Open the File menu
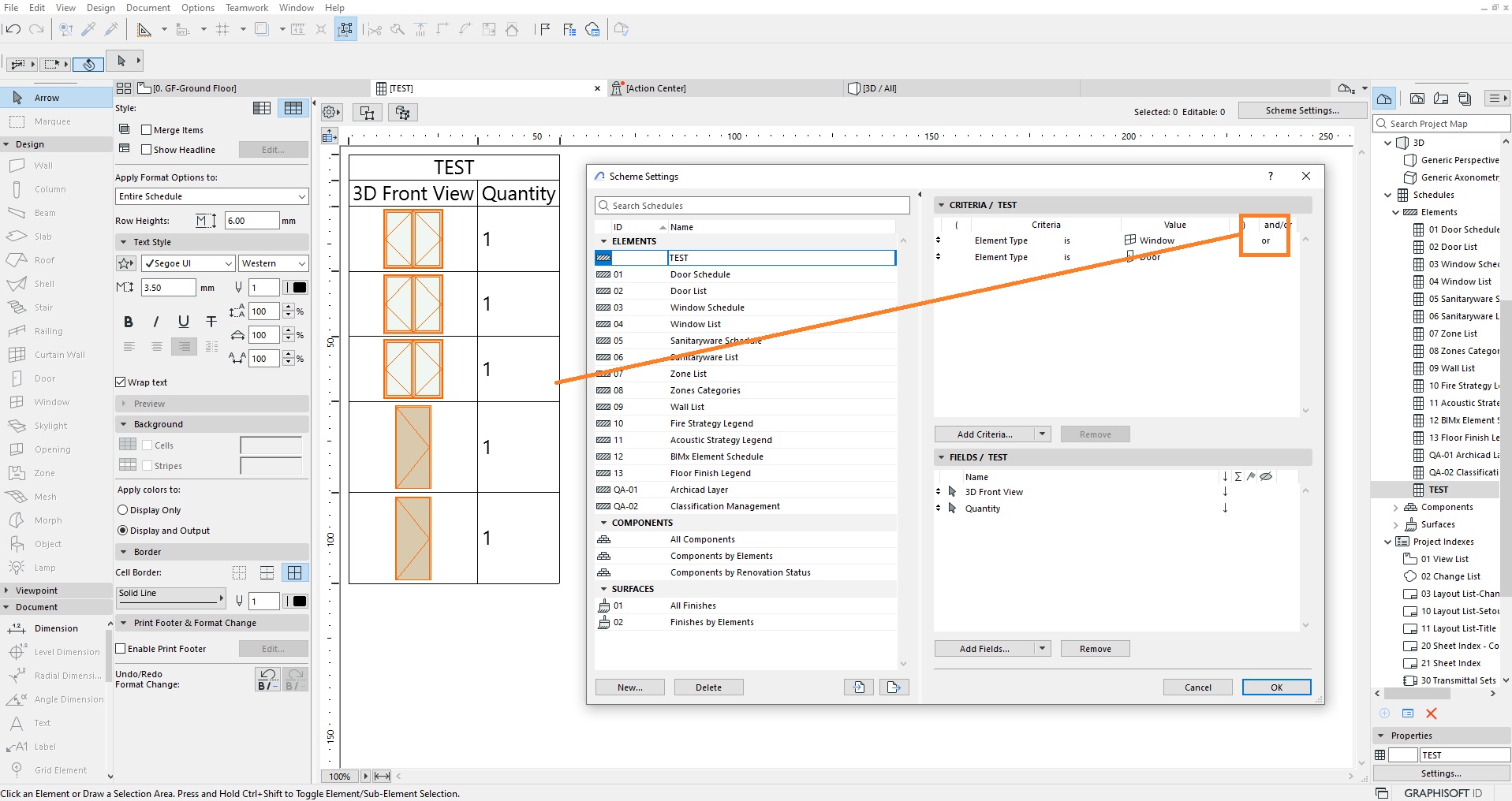Screen dimensions: 1512x801 tap(11, 8)
